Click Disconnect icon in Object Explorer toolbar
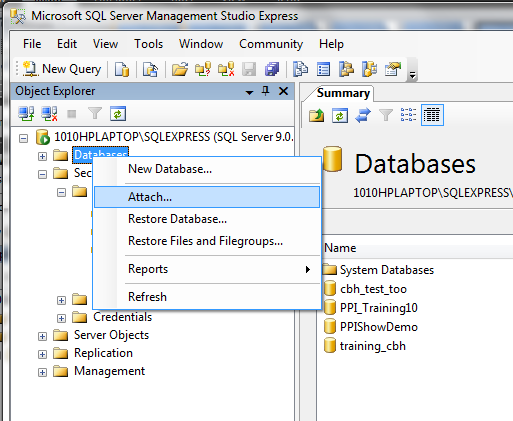Screen dimensions: 513x421 tap(49, 114)
